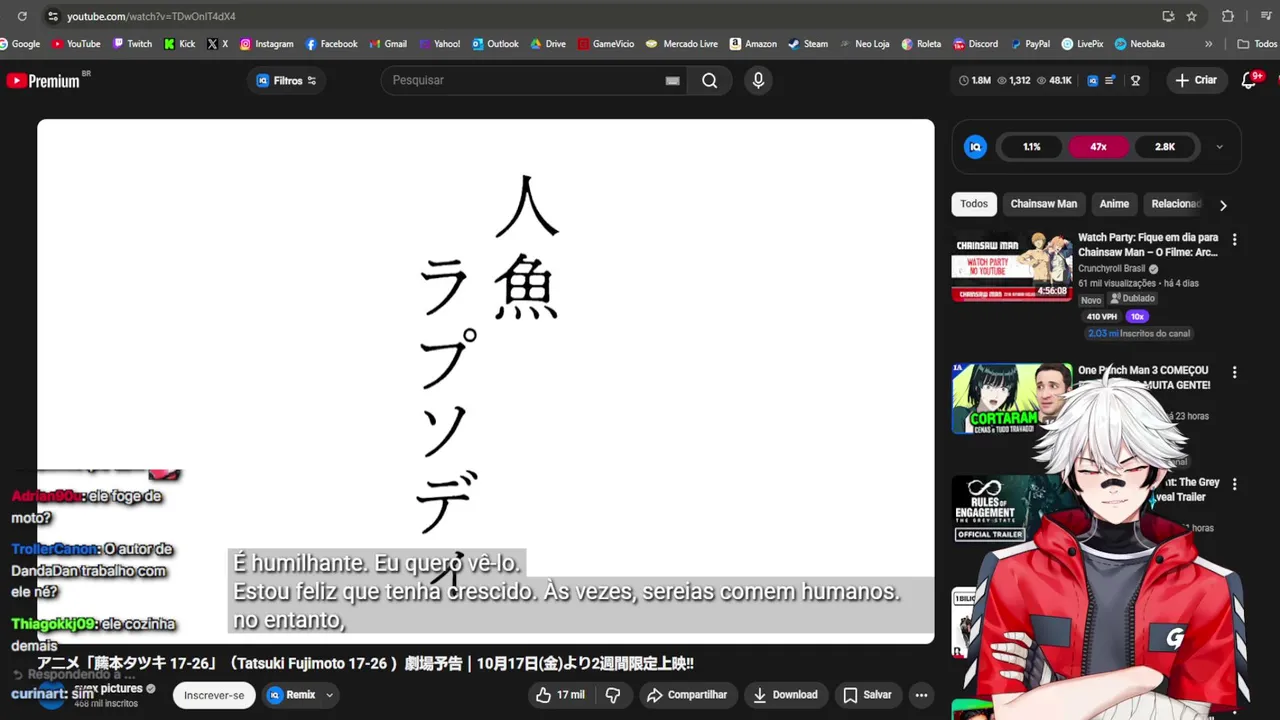
Task: Select the Todos filter chip
Action: tap(974, 204)
